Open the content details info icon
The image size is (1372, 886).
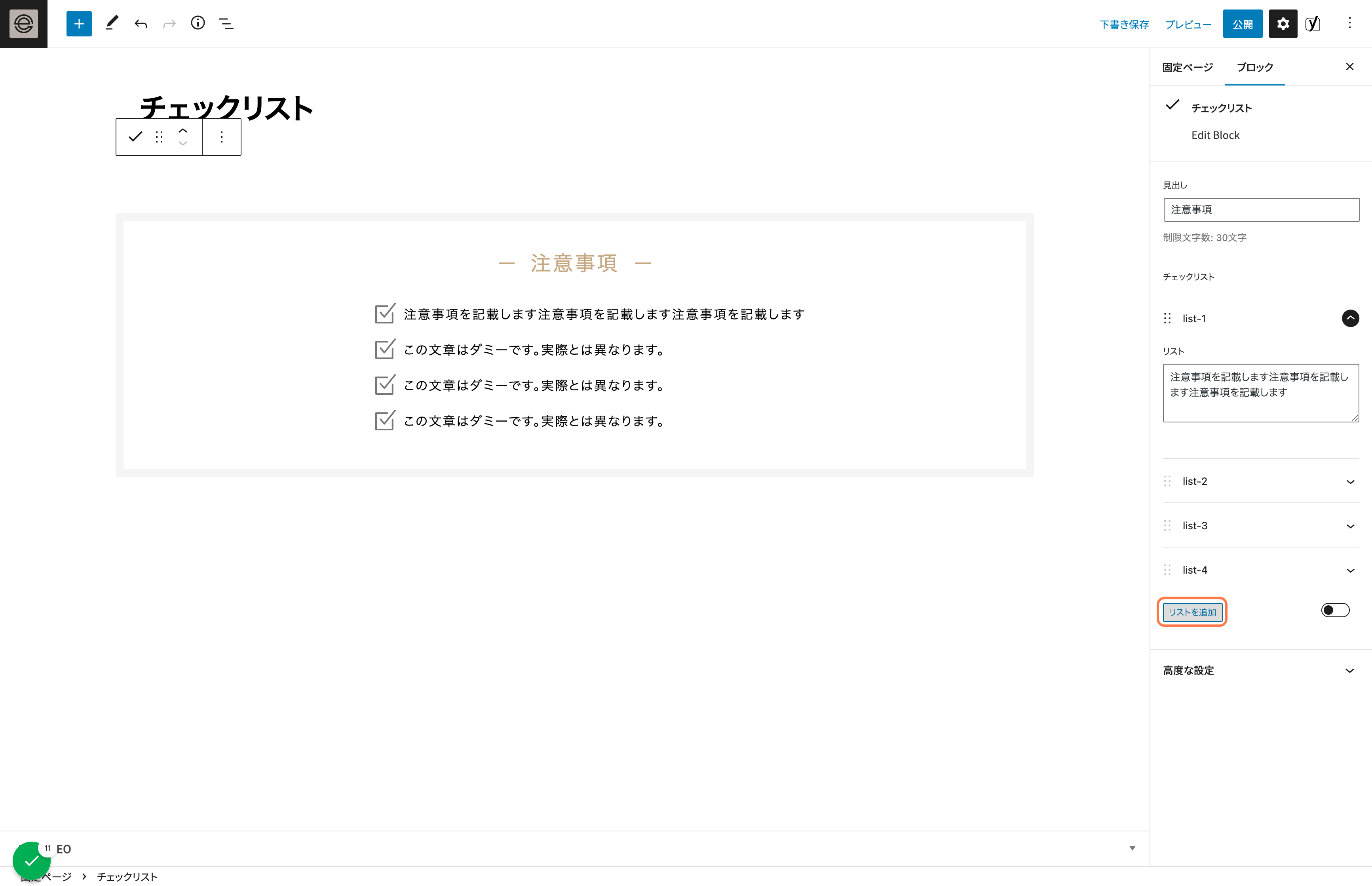coord(198,23)
